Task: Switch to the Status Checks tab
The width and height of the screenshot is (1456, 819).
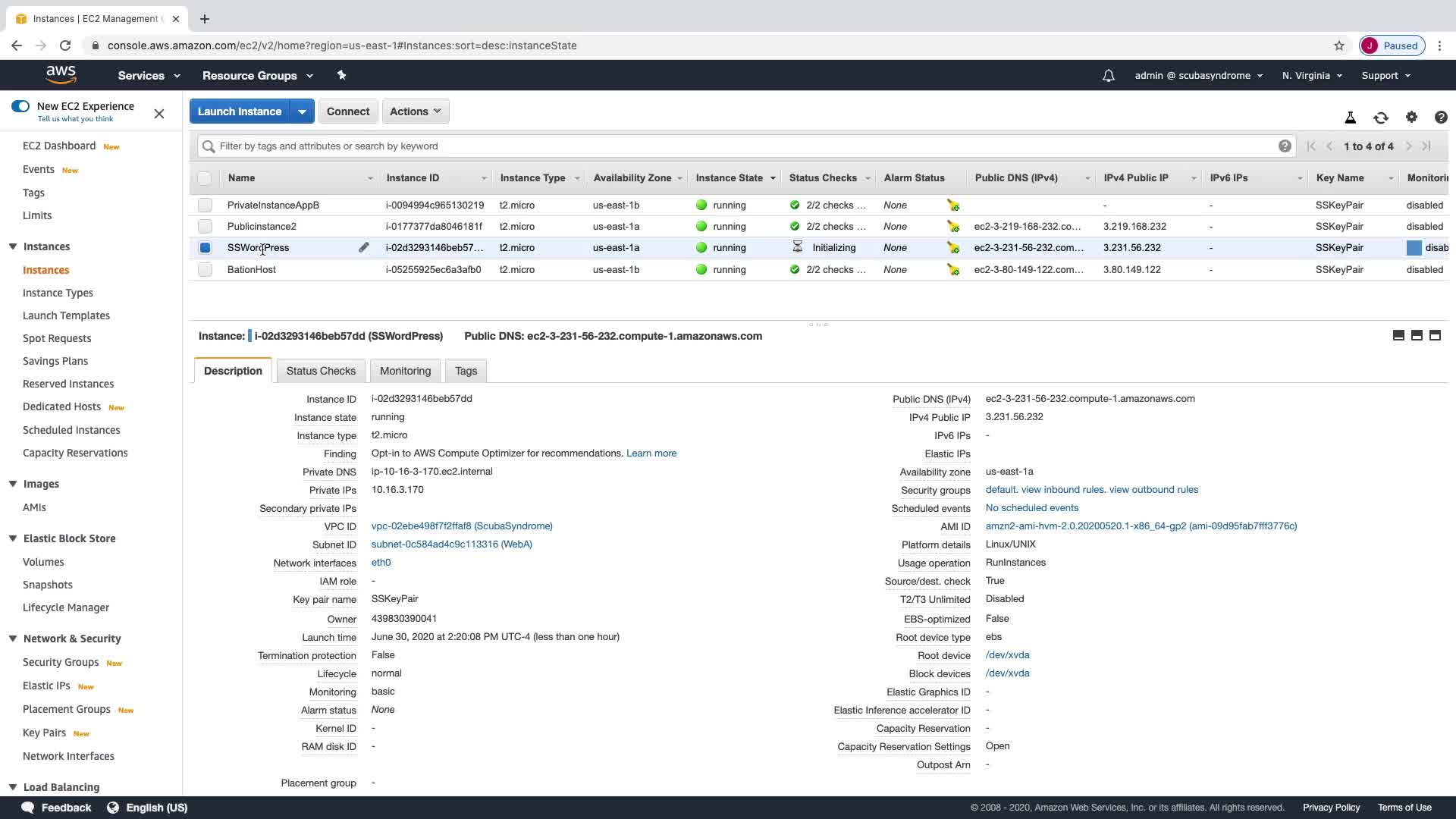Action: [x=320, y=371]
